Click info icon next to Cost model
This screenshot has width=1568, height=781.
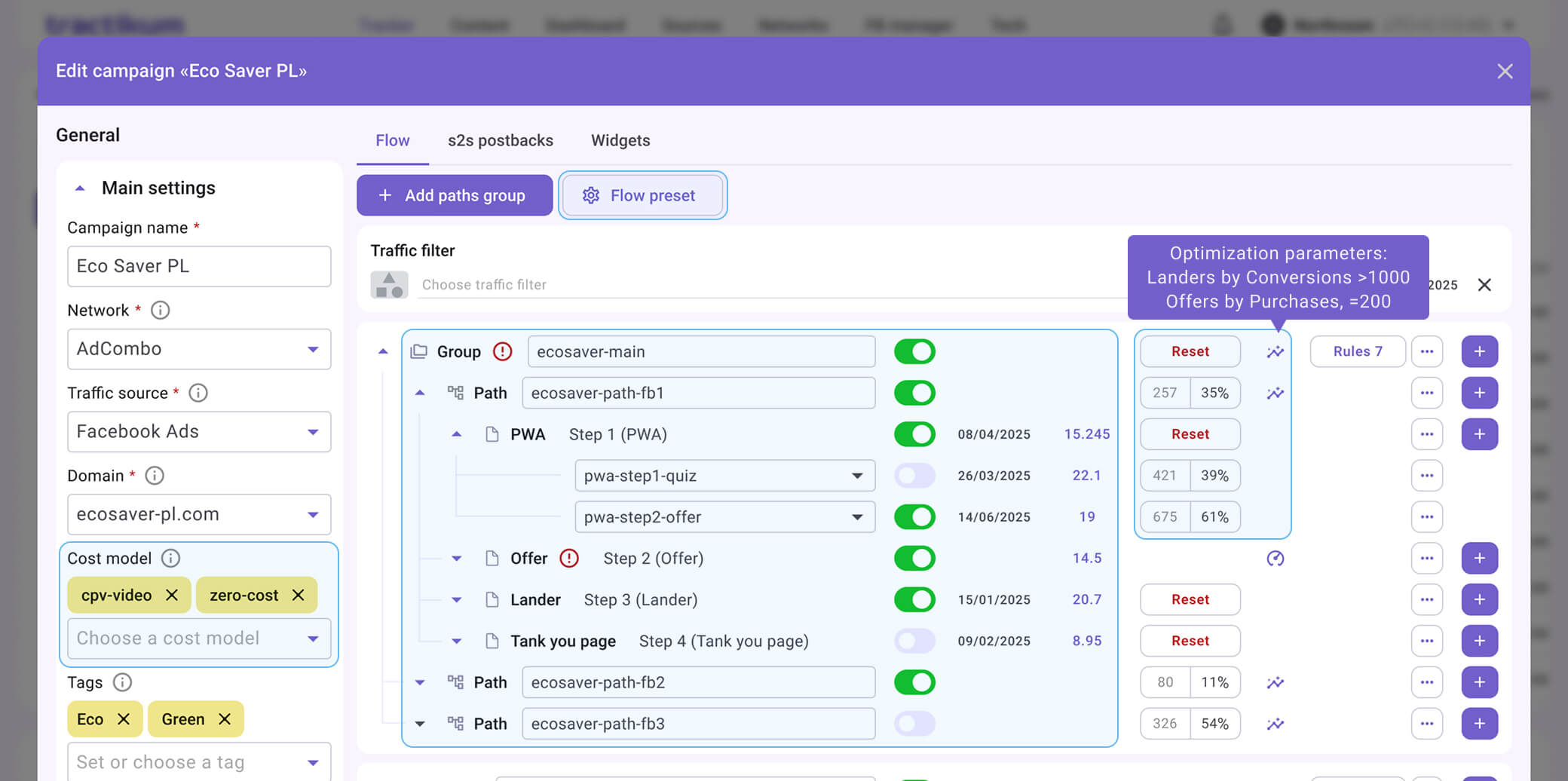(x=171, y=559)
